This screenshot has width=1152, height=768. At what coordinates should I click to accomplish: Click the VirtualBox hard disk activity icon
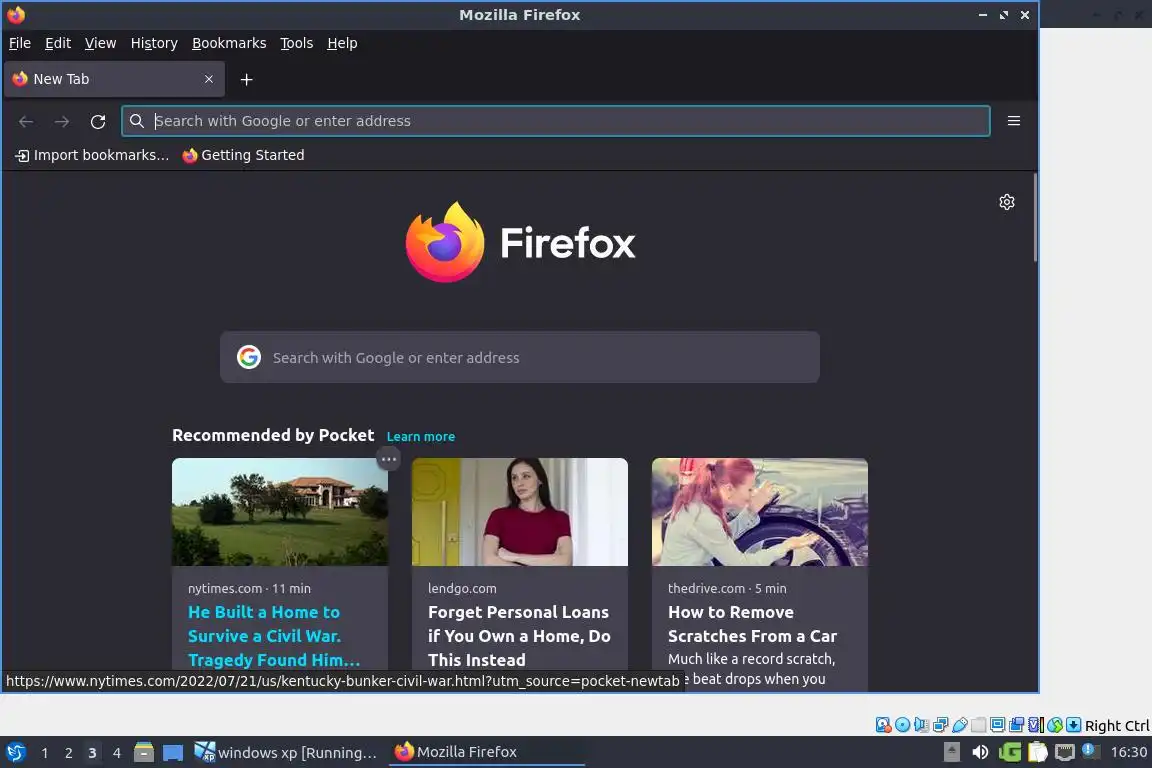pos(883,725)
